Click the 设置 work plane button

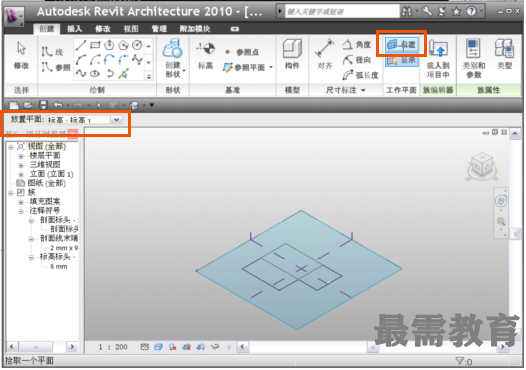click(402, 44)
